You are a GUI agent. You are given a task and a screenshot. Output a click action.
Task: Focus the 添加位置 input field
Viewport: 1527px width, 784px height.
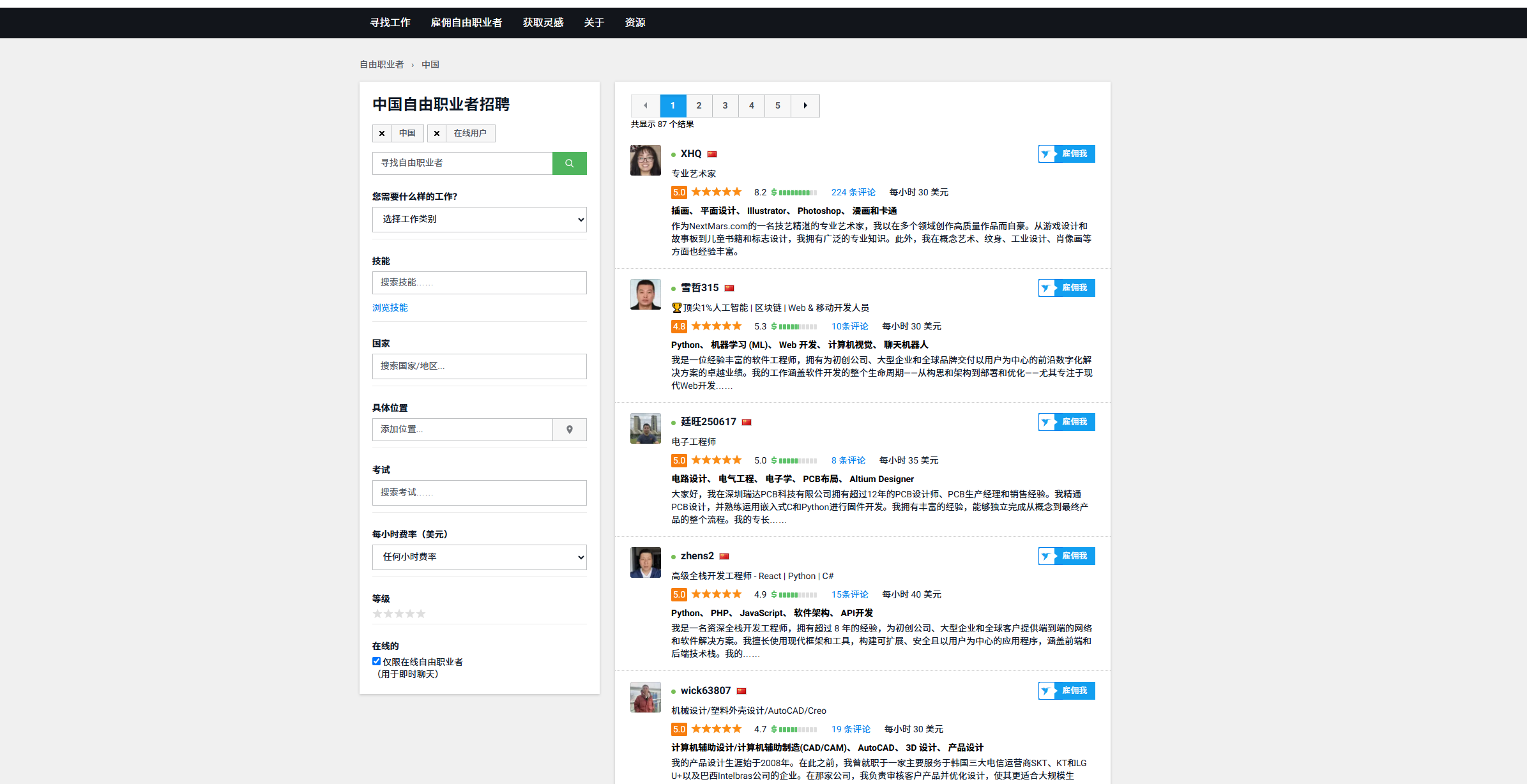click(462, 430)
